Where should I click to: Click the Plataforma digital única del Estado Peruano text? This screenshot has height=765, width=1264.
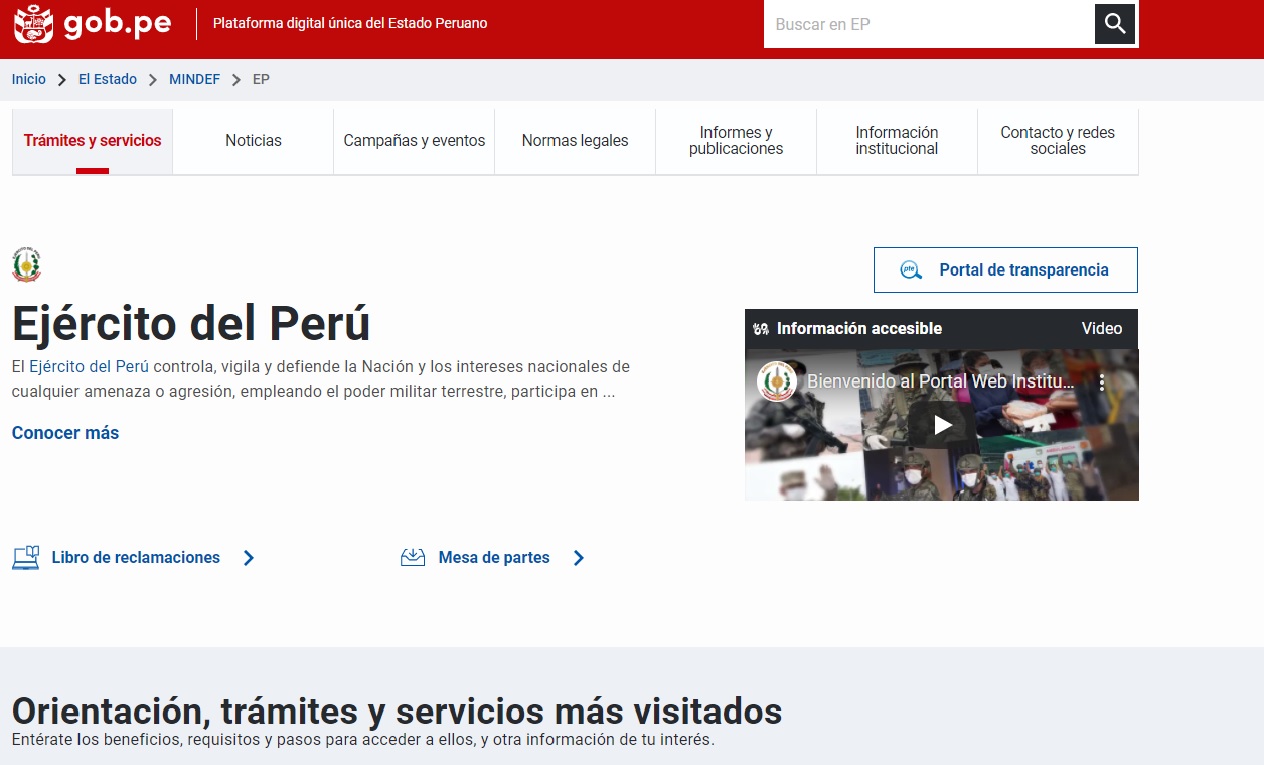coord(350,23)
